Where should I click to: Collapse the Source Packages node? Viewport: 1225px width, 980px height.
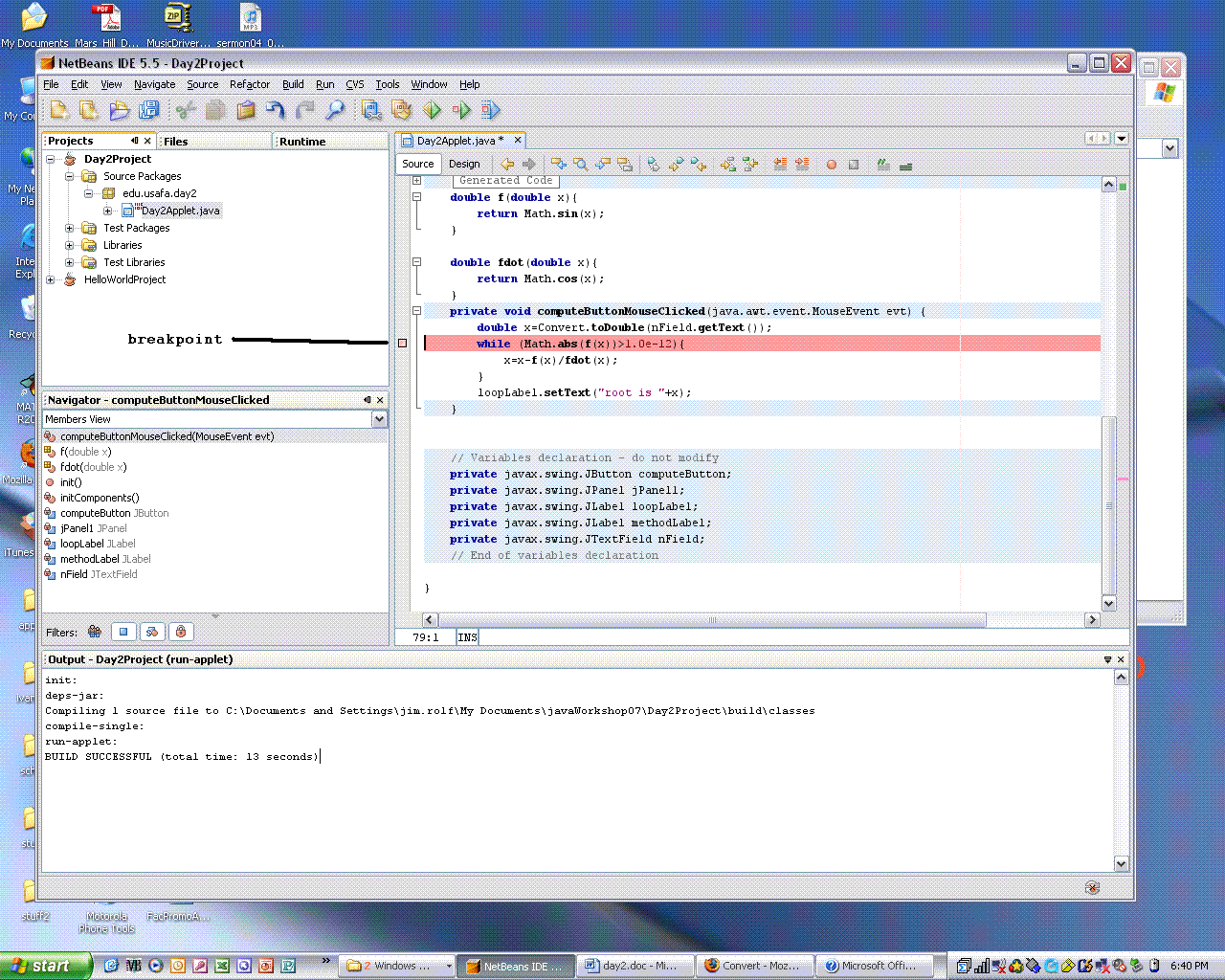click(x=70, y=176)
